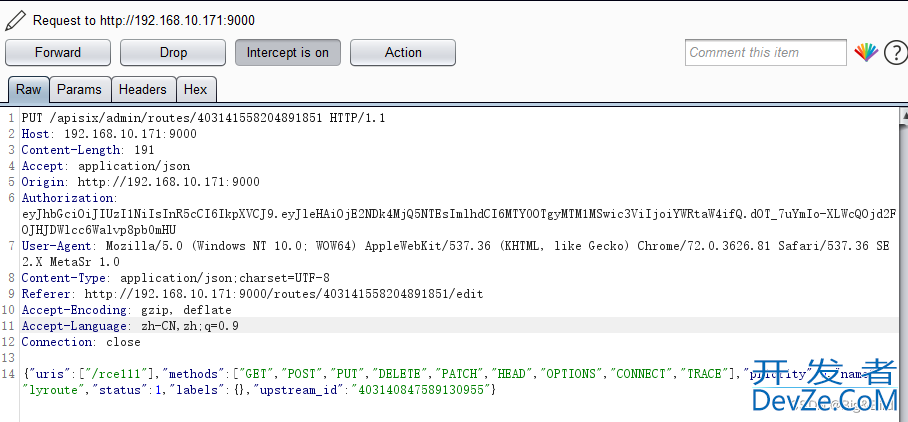This screenshot has height=422, width=908.
Task: Drop the intercepted request
Action: pos(173,53)
